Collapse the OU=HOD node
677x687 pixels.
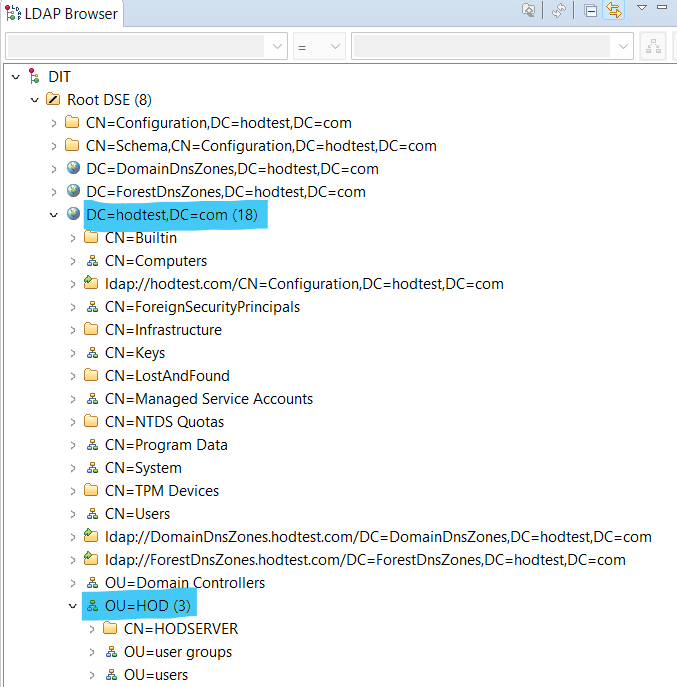tap(73, 606)
